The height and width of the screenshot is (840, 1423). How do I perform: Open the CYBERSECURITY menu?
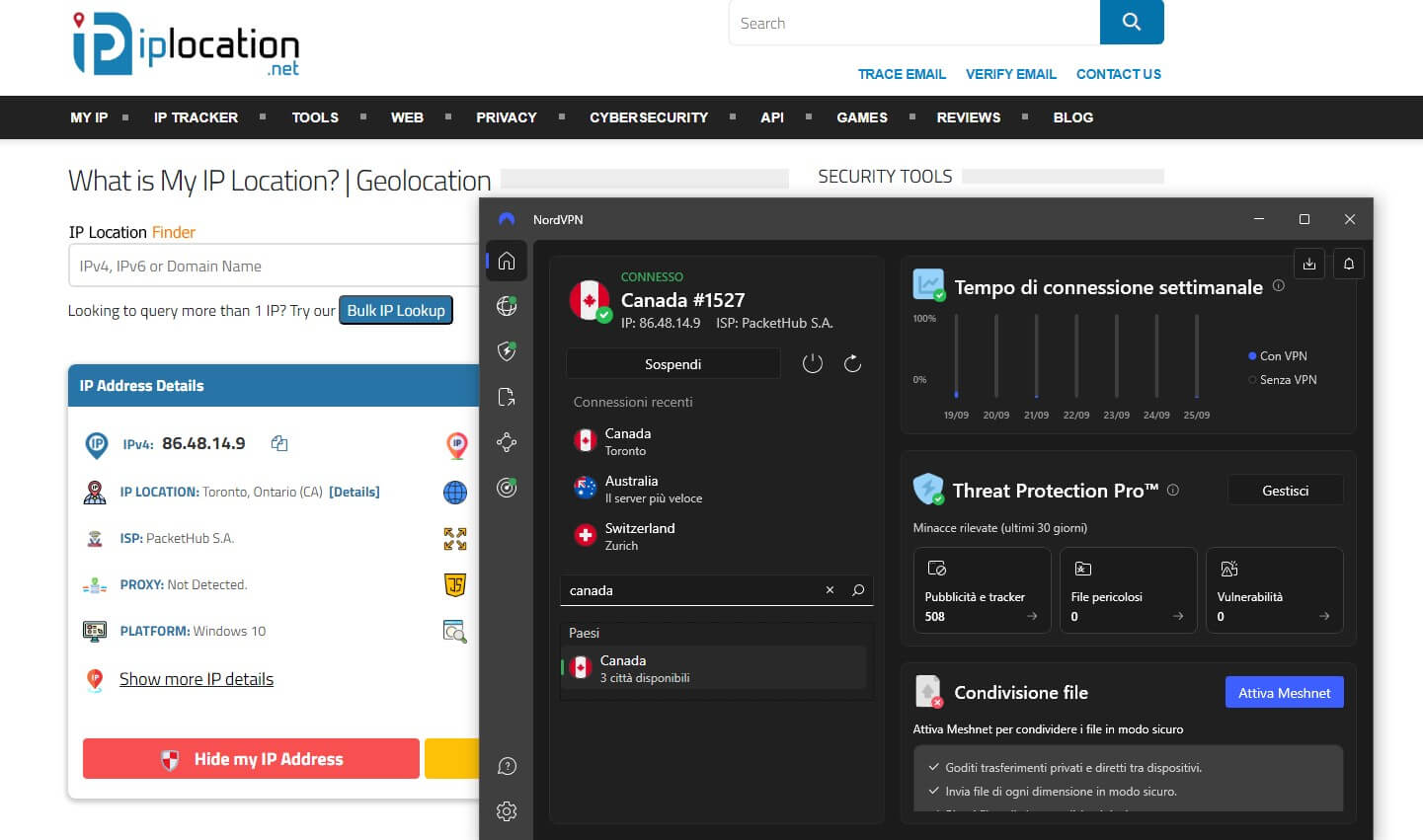click(649, 117)
